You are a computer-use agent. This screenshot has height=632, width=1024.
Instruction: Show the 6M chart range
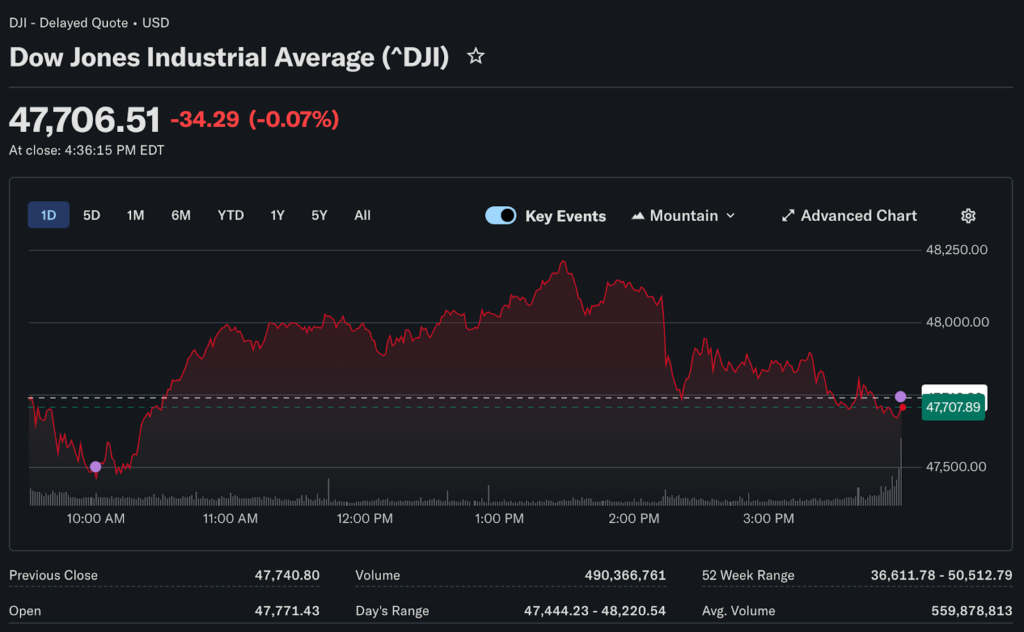pyautogui.click(x=180, y=215)
